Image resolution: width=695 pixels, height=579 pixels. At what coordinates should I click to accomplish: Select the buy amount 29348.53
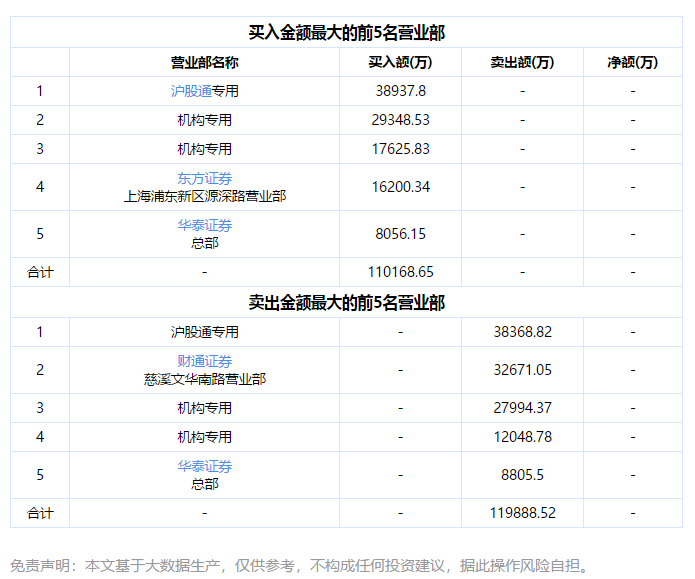(x=401, y=120)
